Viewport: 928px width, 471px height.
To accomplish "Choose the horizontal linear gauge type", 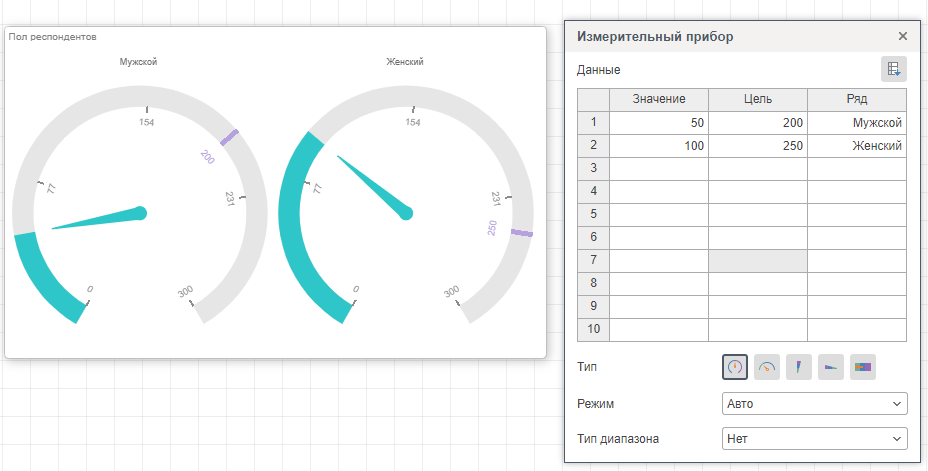I will (x=831, y=367).
